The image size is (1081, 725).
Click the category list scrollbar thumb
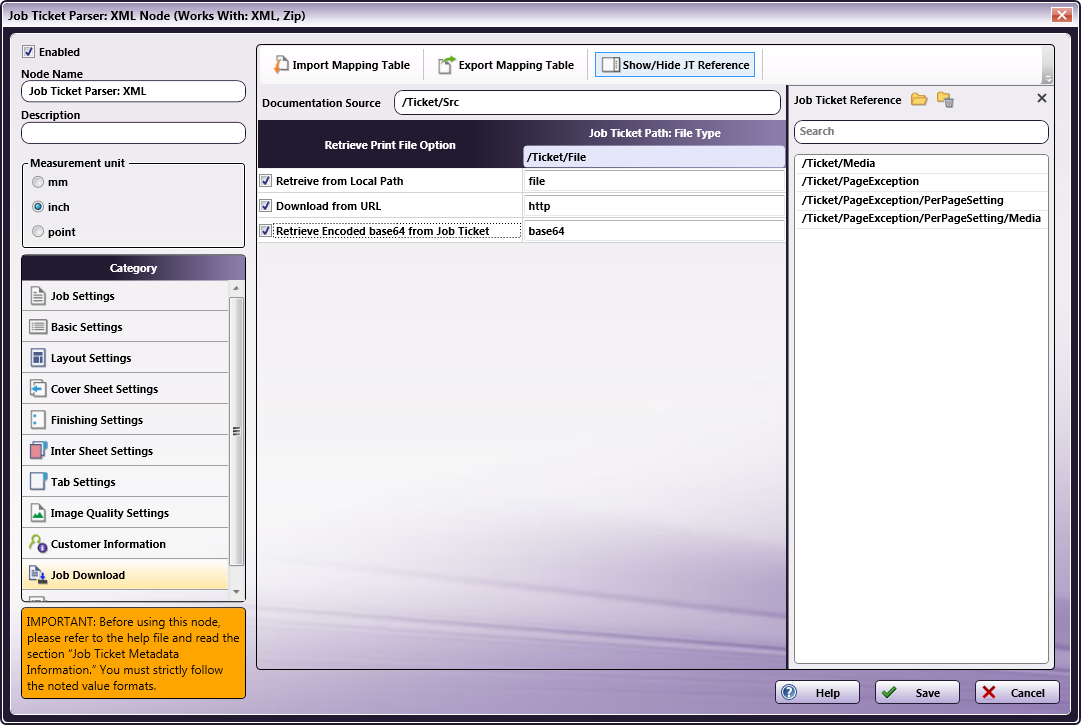point(236,431)
